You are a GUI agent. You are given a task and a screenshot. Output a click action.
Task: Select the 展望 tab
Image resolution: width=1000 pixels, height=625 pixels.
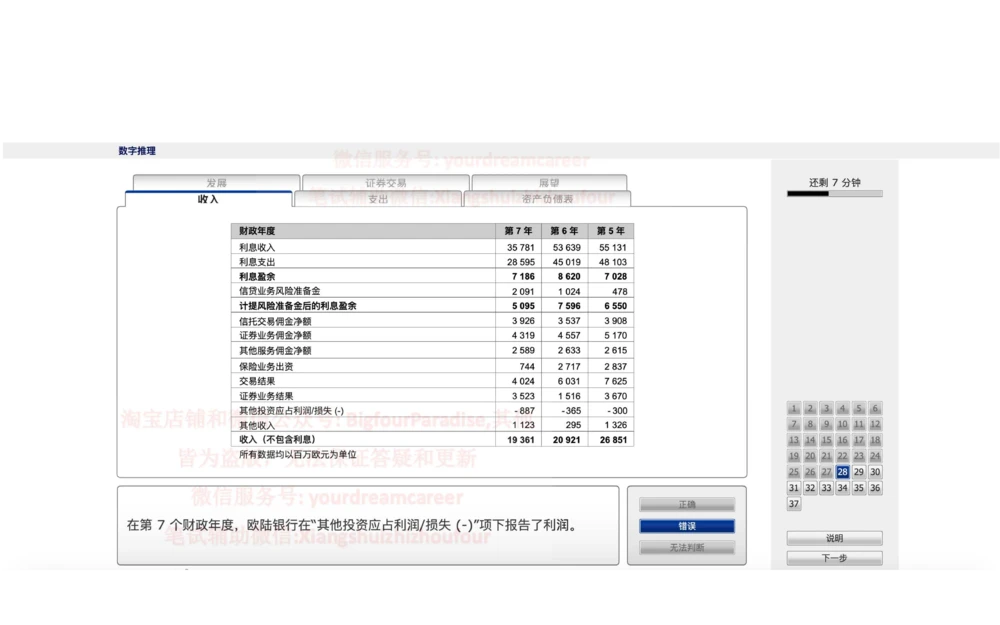point(549,183)
